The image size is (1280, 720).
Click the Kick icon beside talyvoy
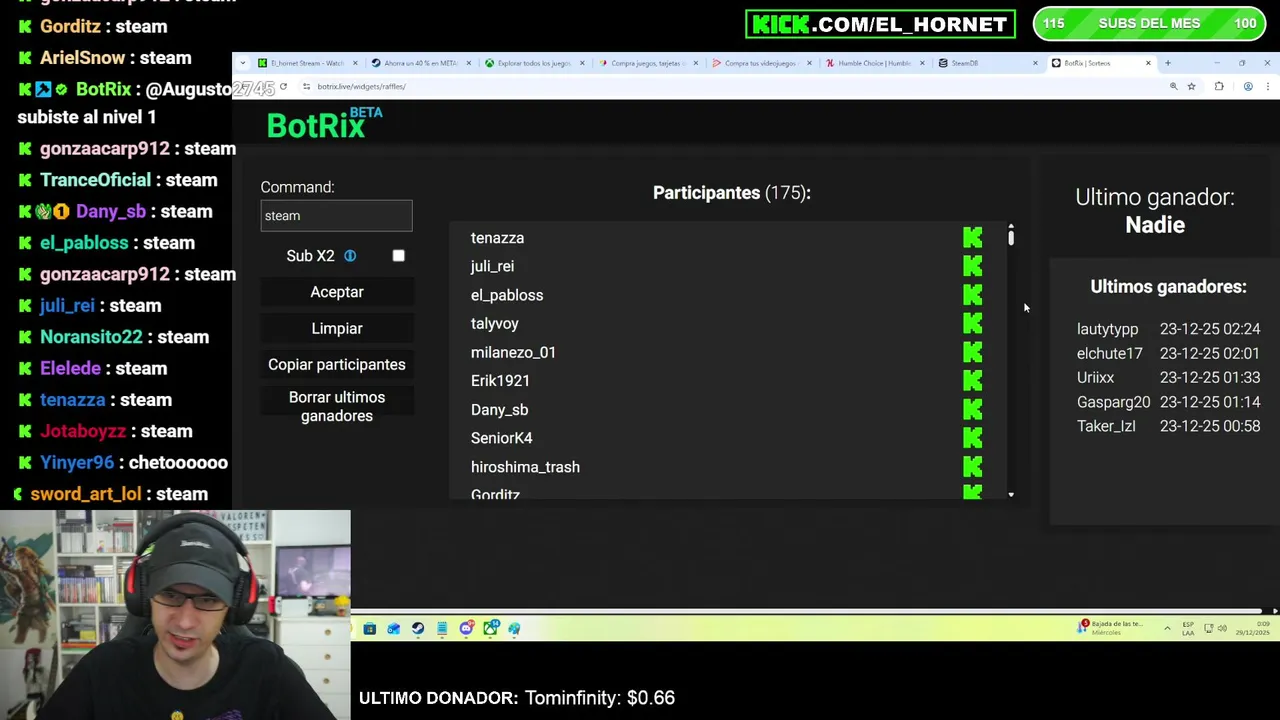coord(973,324)
